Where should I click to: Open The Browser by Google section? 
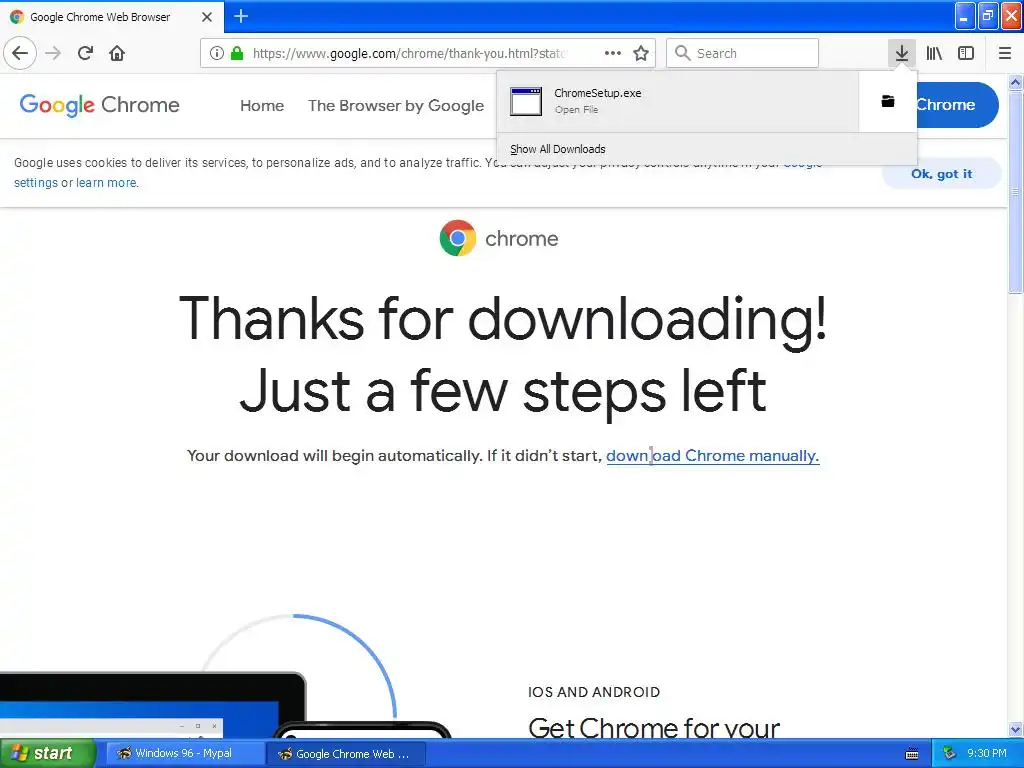[396, 106]
